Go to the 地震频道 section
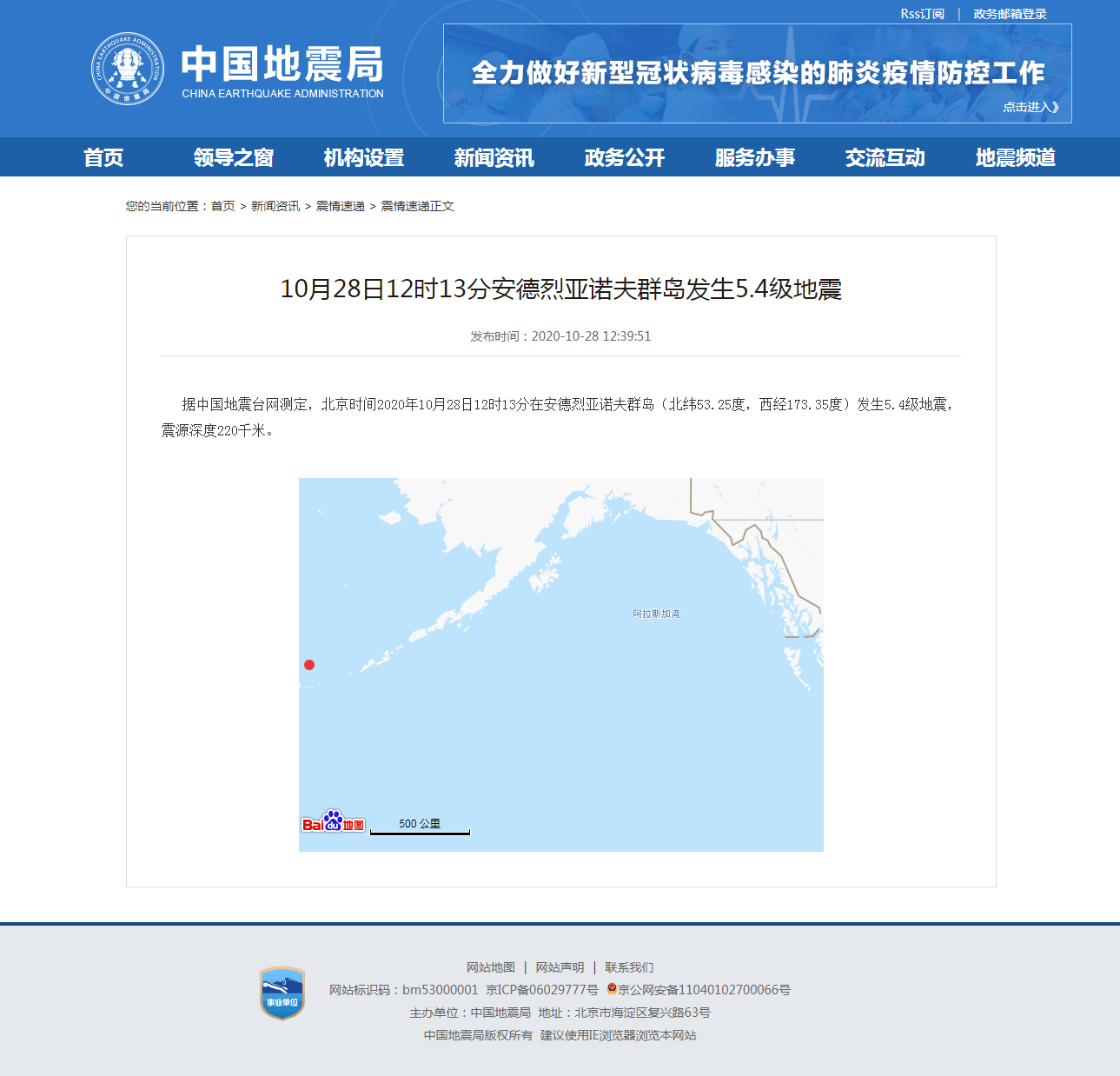 (1016, 157)
